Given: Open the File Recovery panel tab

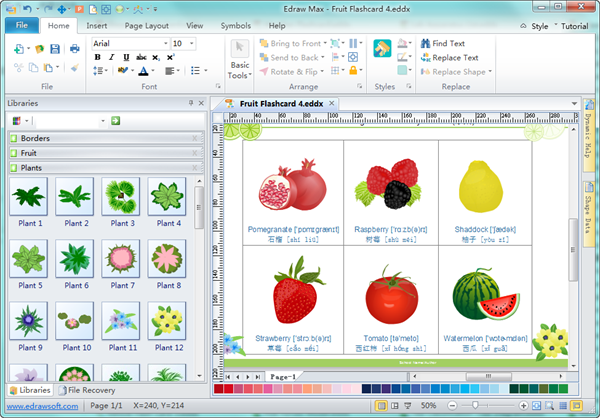Looking at the screenshot, I should (88, 390).
